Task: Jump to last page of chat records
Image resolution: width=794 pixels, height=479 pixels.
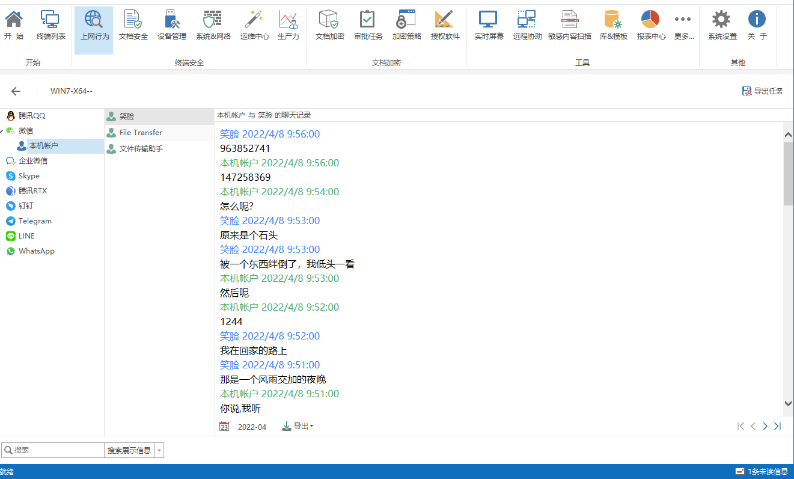Action: tap(777, 426)
